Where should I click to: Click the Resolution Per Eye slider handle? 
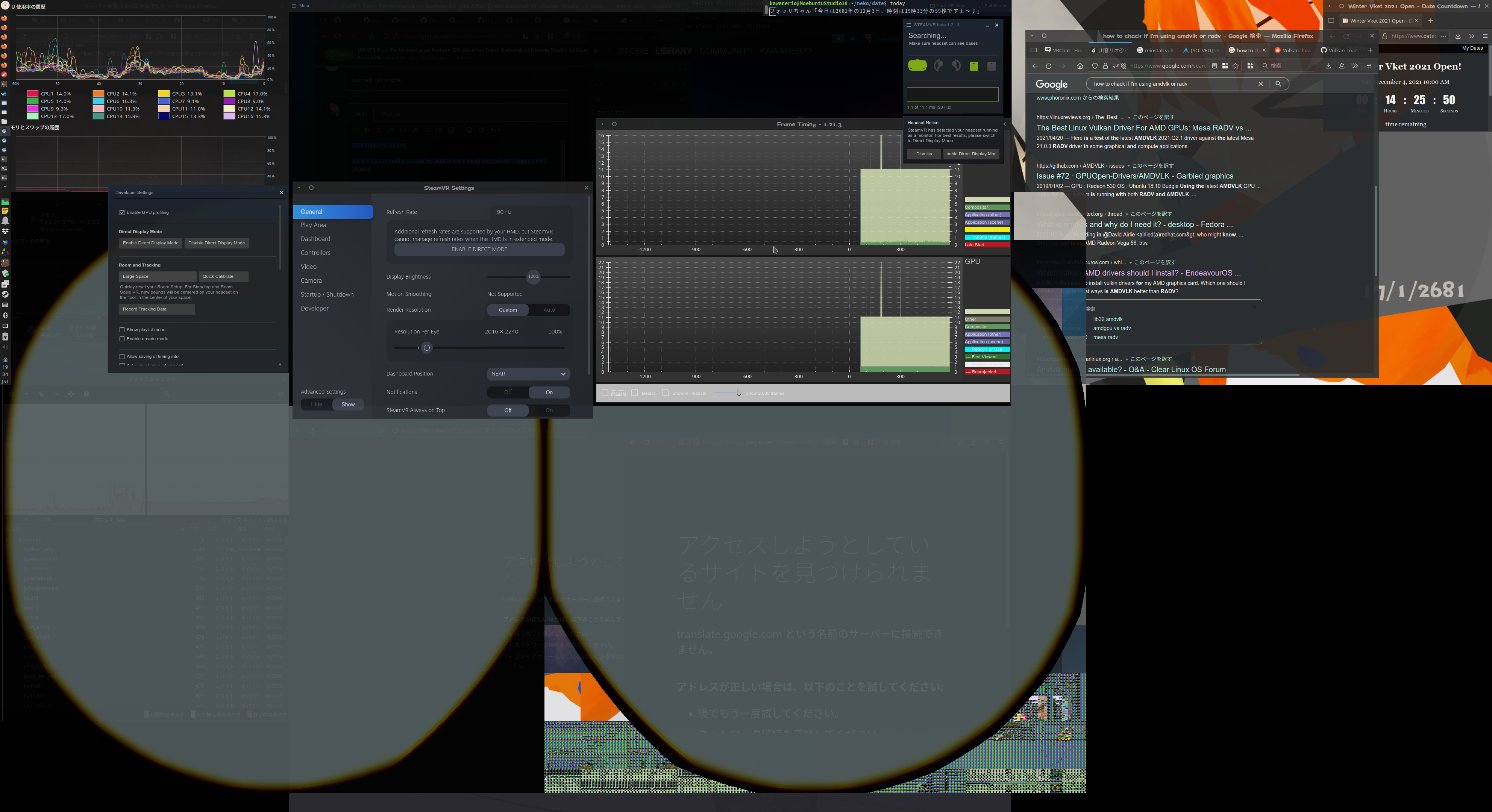(x=427, y=348)
